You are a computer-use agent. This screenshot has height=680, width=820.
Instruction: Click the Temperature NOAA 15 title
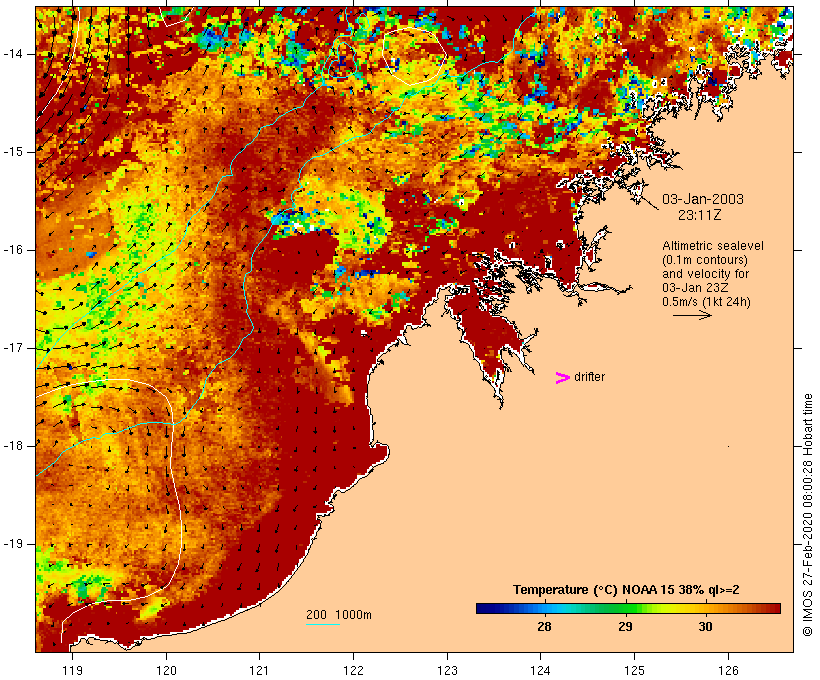[x=626, y=590]
